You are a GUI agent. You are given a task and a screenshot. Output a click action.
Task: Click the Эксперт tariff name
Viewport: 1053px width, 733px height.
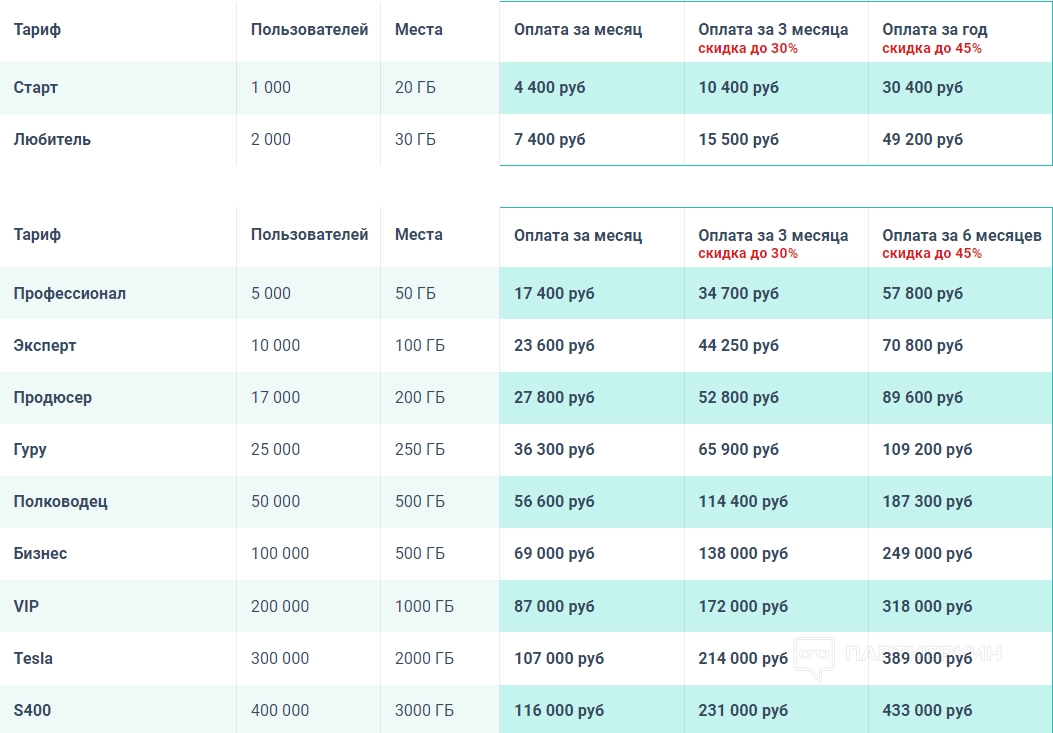click(x=45, y=346)
